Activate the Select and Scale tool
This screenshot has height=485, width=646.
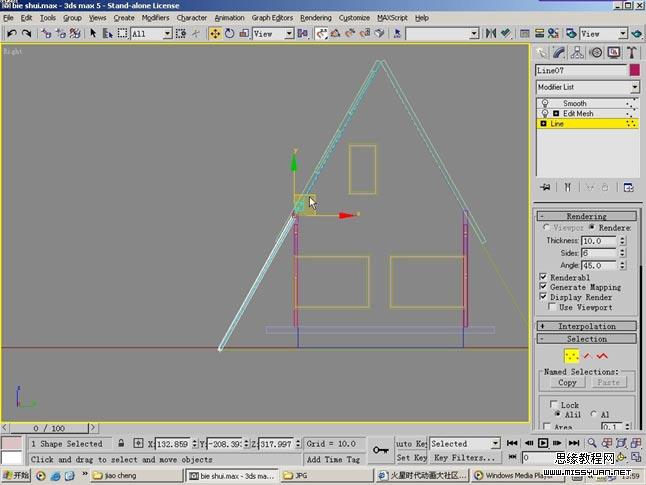click(x=244, y=33)
